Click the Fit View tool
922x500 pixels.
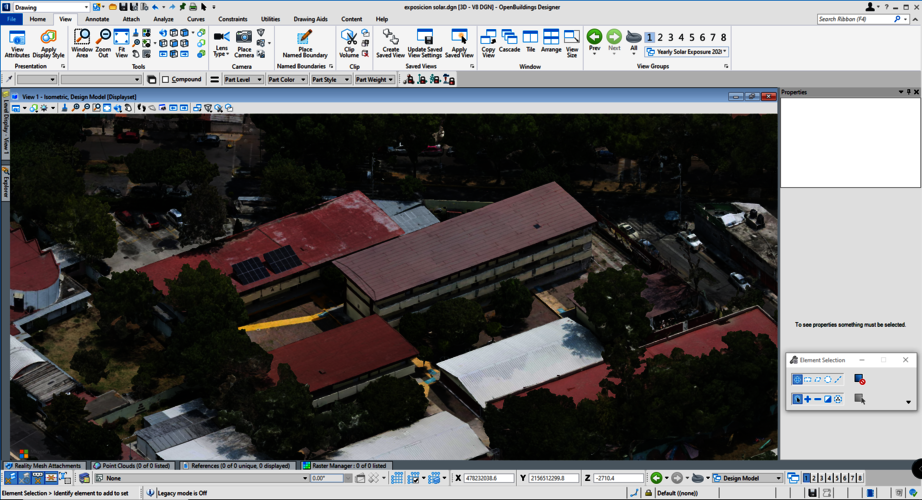121,44
